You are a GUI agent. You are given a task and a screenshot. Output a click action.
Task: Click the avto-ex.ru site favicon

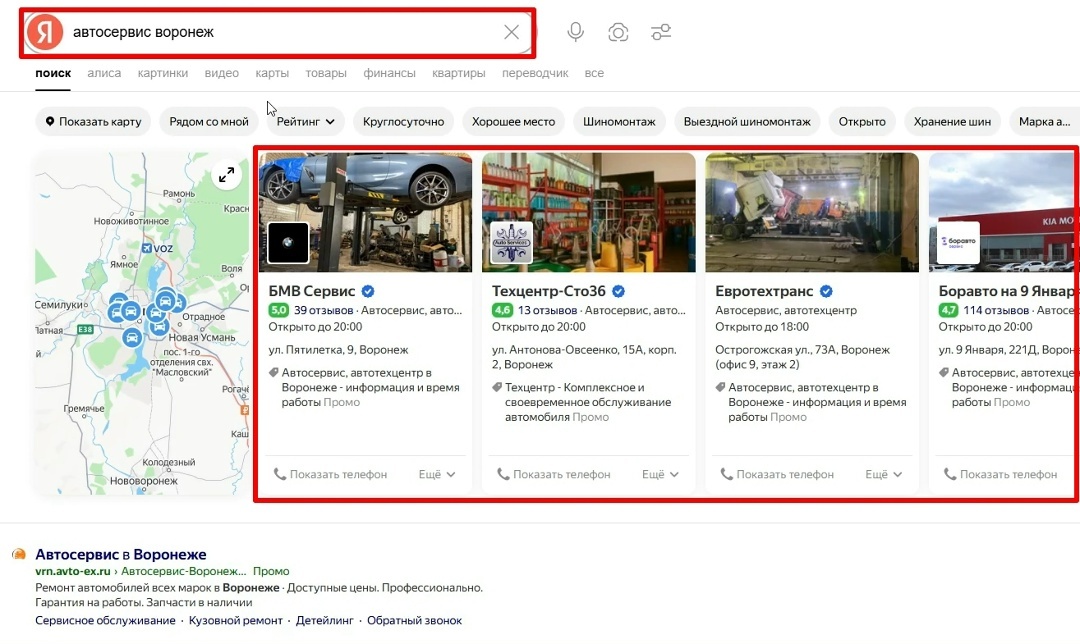pyautogui.click(x=19, y=554)
